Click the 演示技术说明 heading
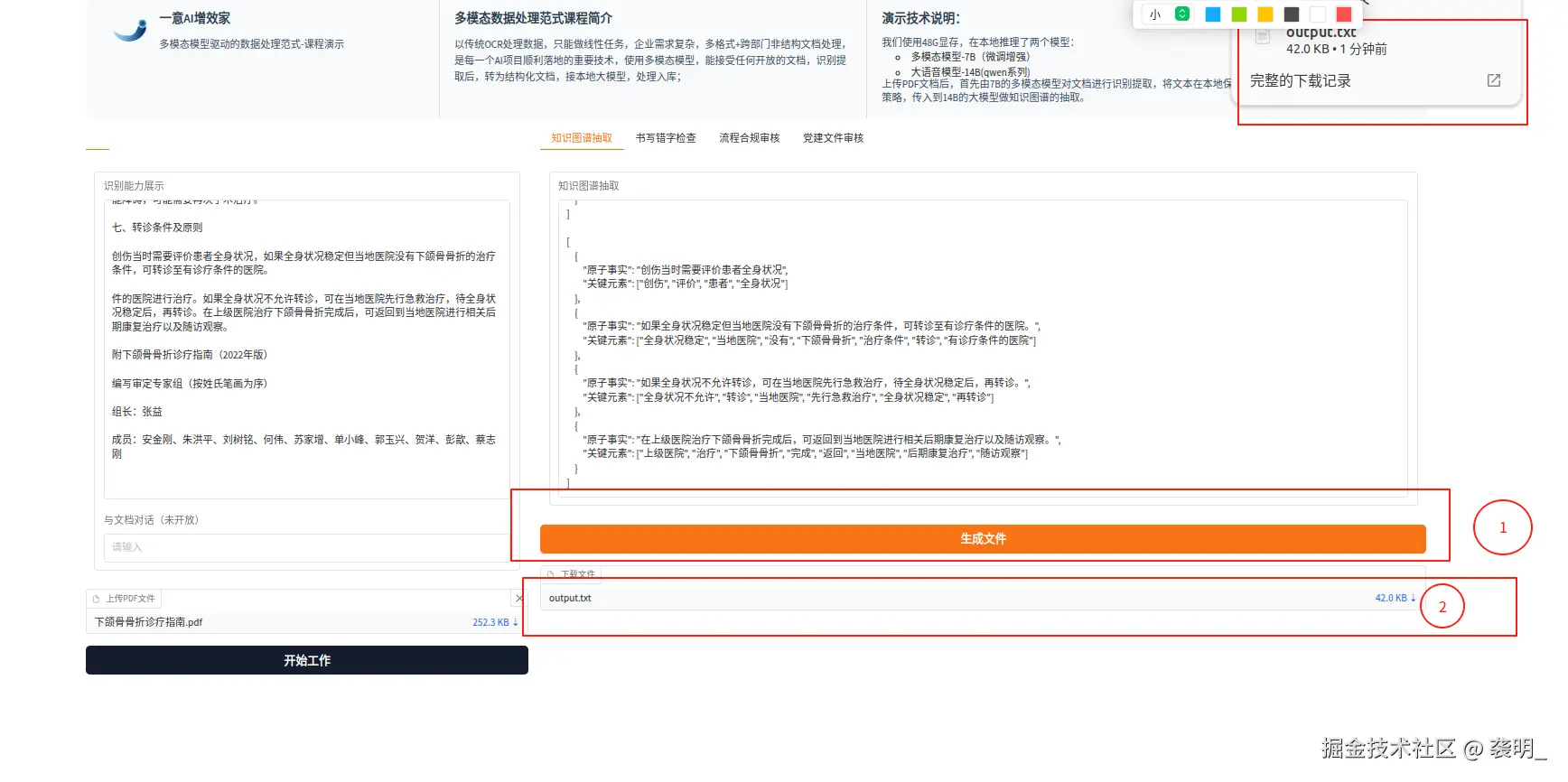The image size is (1568, 782). 921,18
